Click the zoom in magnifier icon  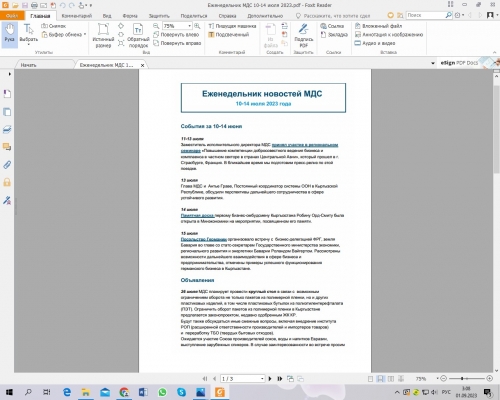tap(197, 26)
